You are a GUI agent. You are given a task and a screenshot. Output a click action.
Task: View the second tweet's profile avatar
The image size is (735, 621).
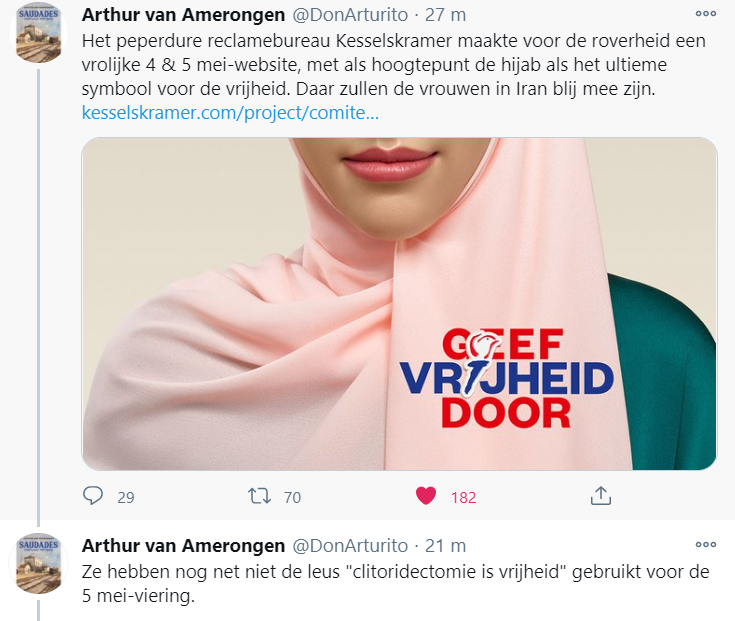point(38,564)
